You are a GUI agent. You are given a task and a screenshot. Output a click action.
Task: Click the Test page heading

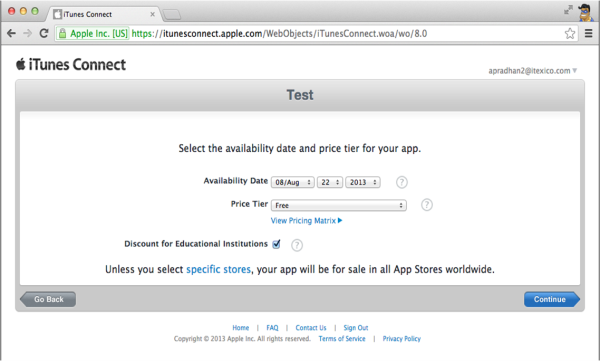tap(300, 95)
